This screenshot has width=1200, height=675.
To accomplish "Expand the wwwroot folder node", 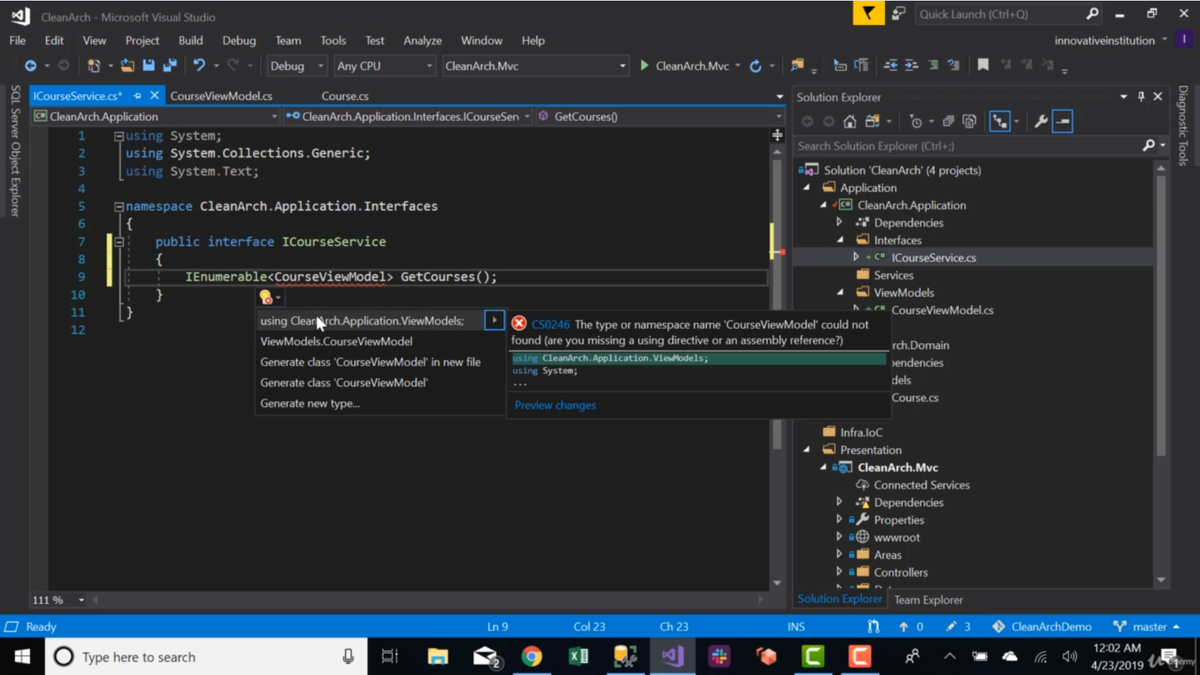I will 839,537.
